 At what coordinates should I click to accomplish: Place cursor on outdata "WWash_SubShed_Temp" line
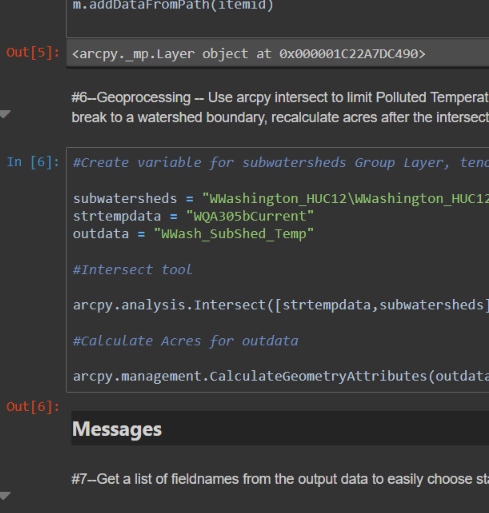[193, 234]
